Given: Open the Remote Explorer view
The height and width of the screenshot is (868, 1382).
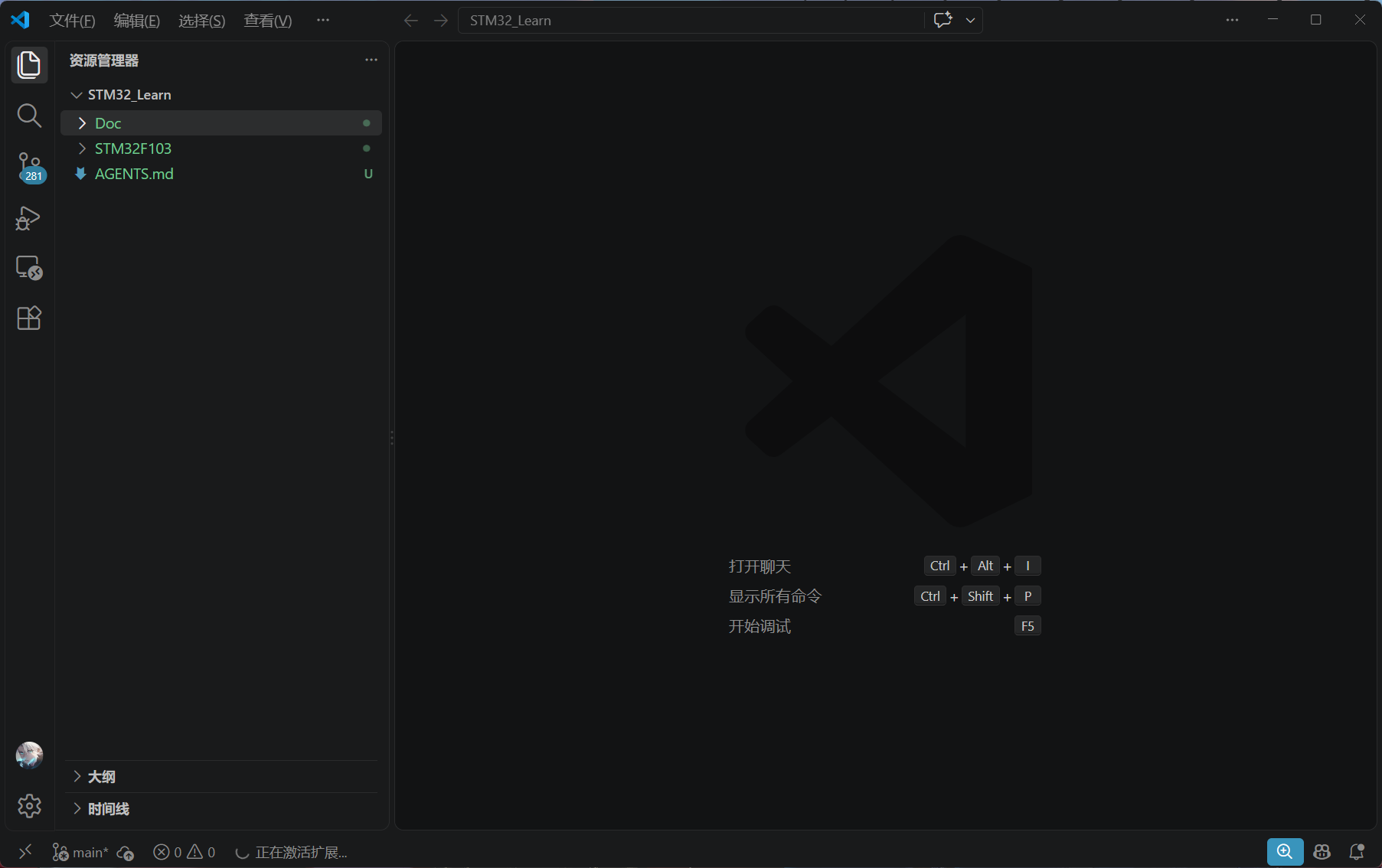Looking at the screenshot, I should 29,268.
